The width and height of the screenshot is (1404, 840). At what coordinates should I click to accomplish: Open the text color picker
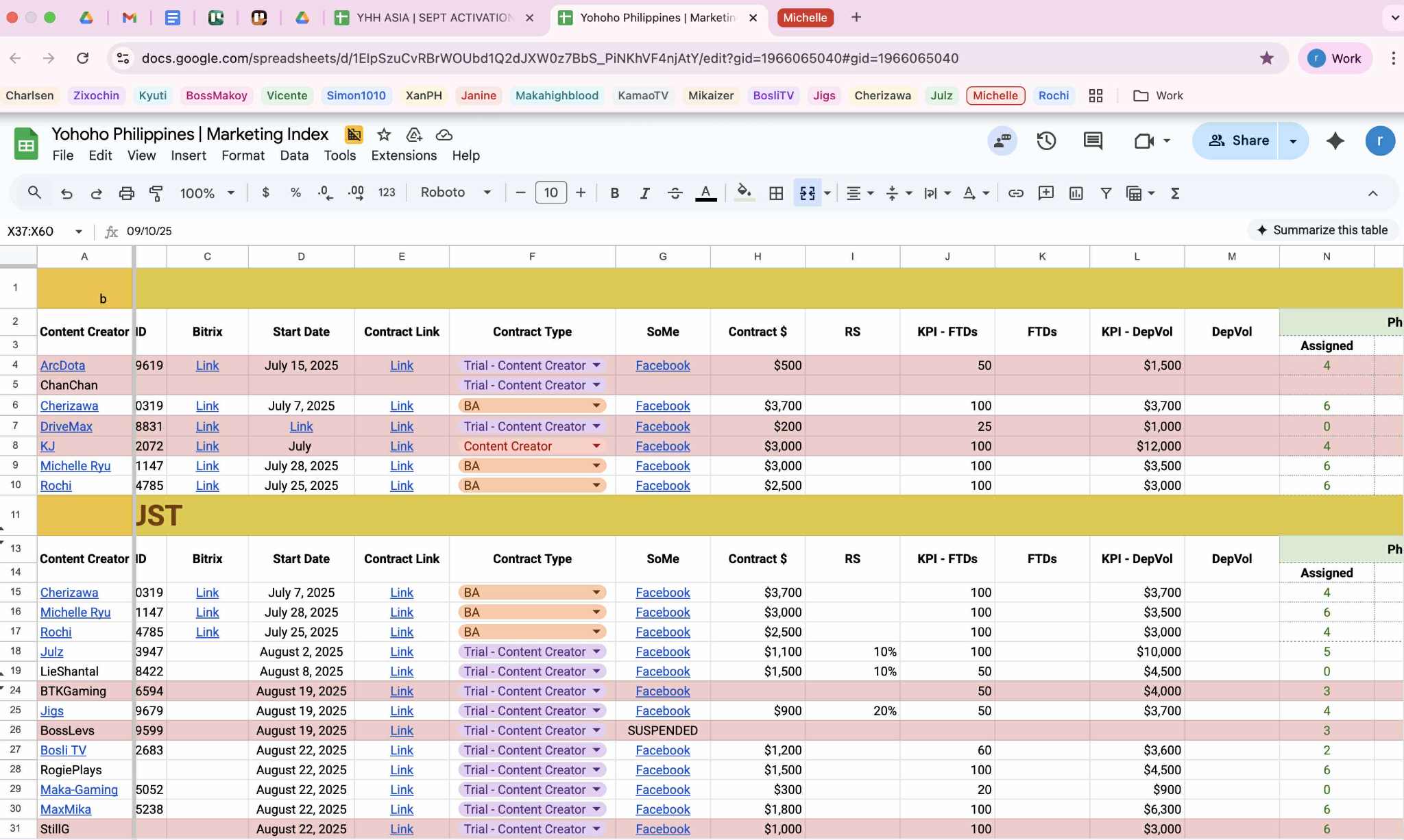(x=706, y=193)
